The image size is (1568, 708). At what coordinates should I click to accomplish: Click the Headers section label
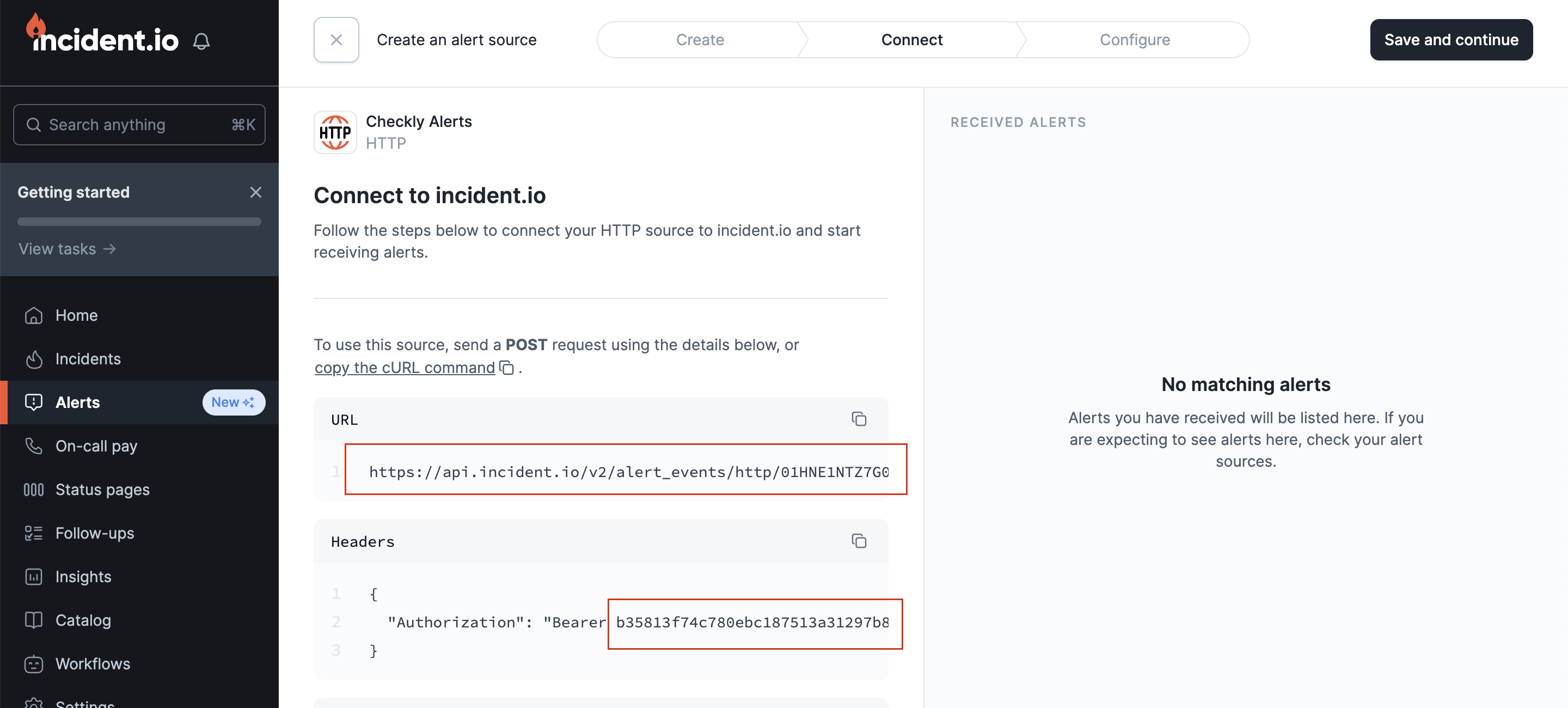click(363, 542)
